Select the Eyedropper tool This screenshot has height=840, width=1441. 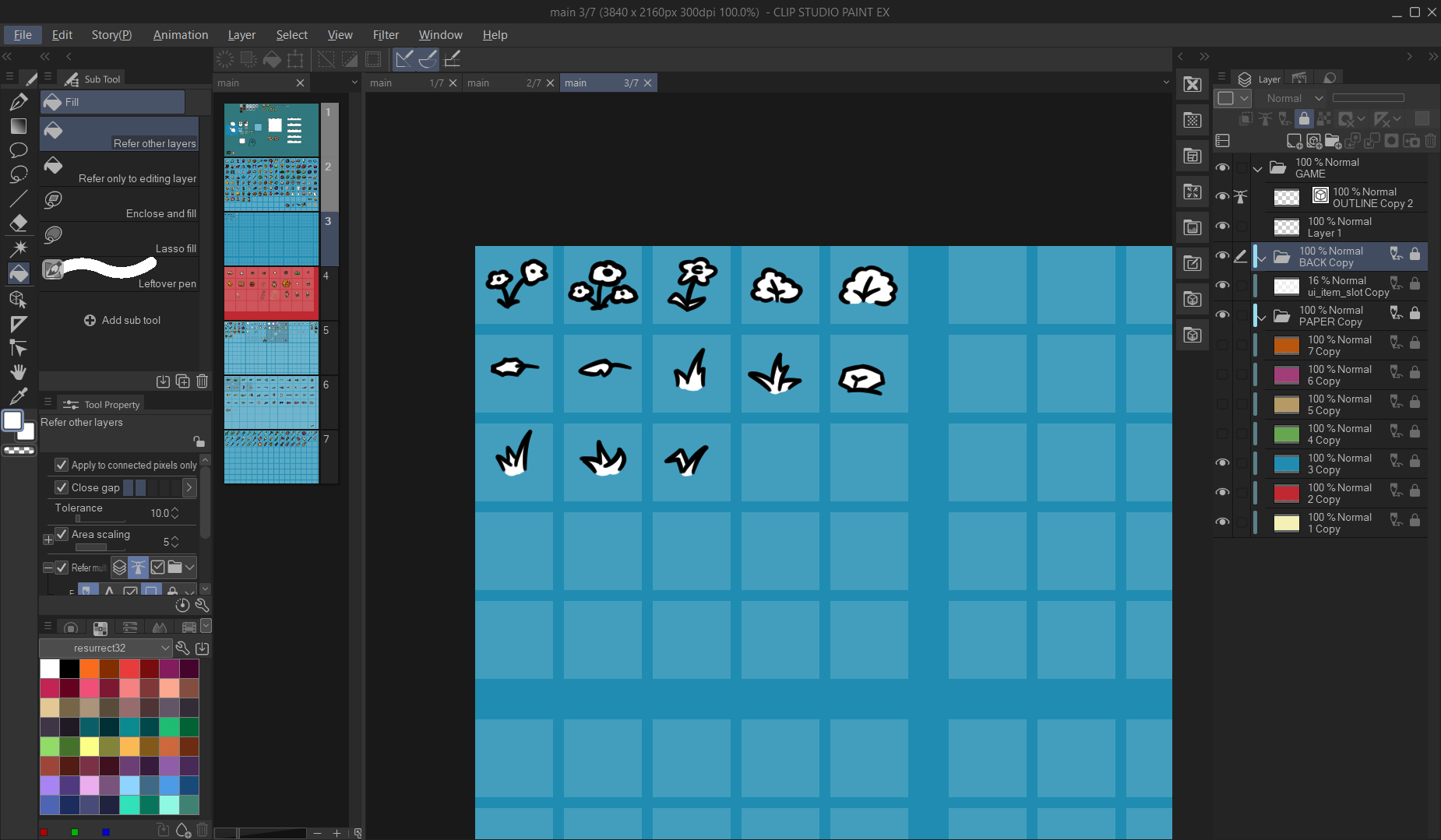point(19,396)
